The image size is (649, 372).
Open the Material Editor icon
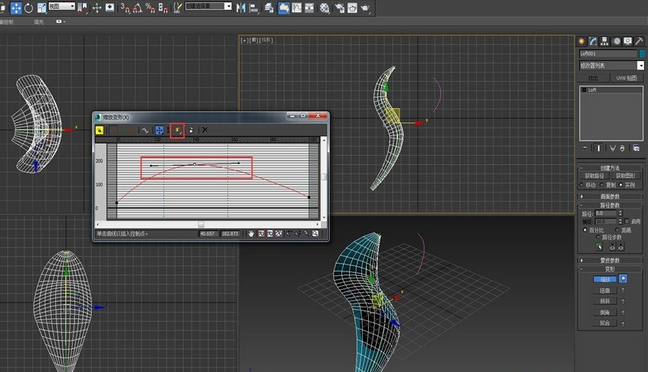coord(324,8)
